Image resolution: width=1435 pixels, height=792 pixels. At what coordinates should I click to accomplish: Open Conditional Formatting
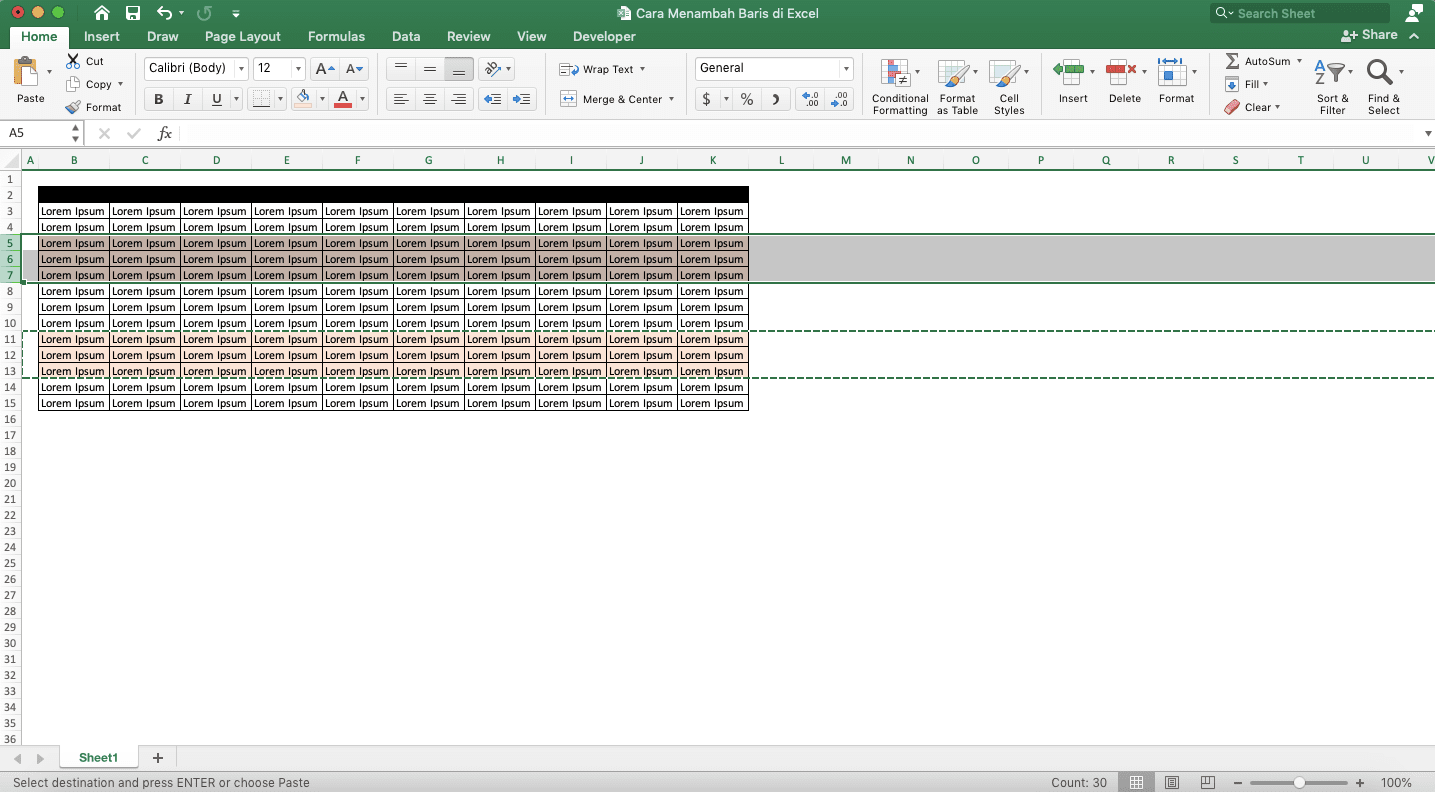[x=899, y=86]
